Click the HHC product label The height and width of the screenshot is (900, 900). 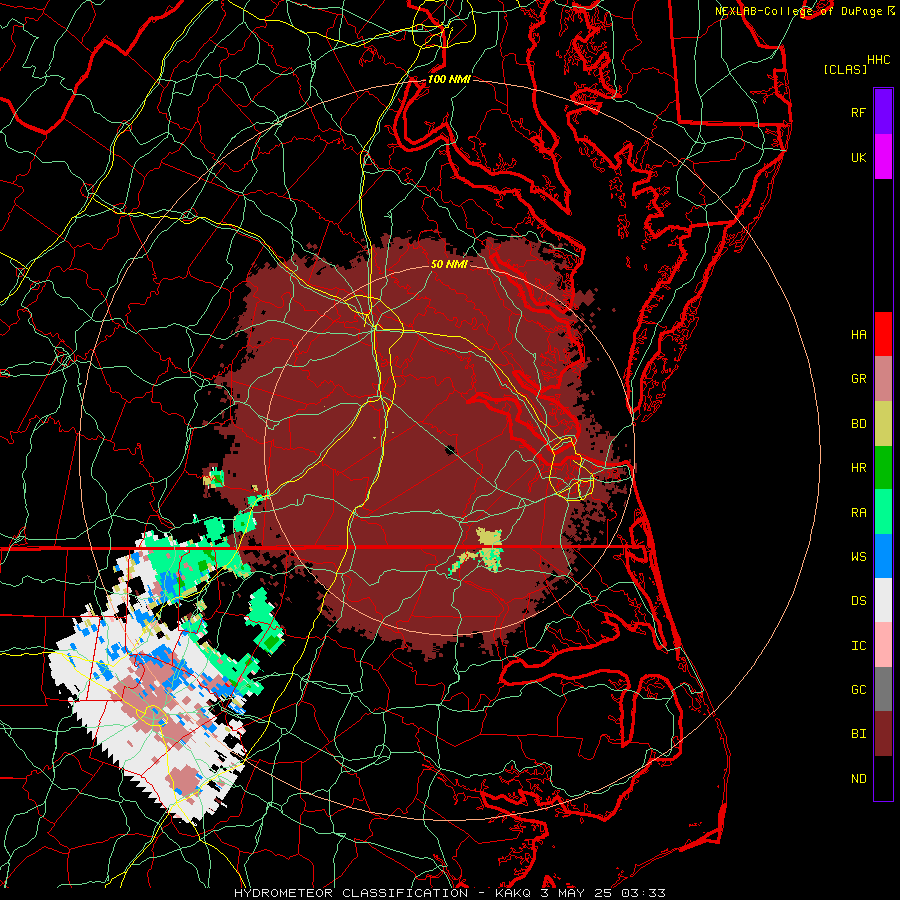[x=879, y=60]
